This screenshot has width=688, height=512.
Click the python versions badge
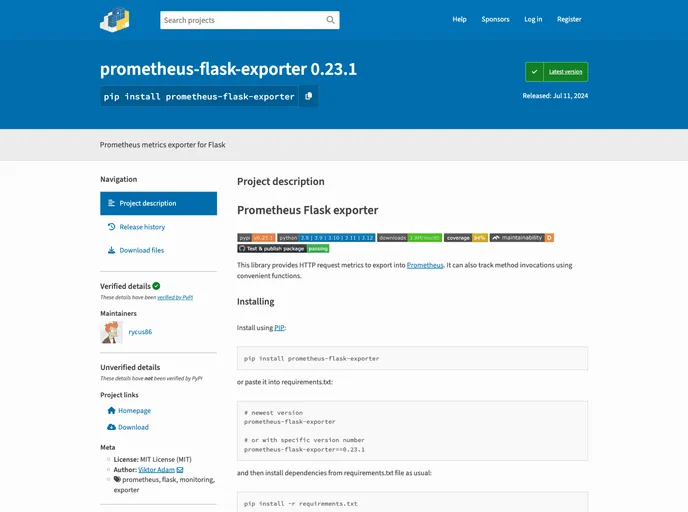(326, 238)
